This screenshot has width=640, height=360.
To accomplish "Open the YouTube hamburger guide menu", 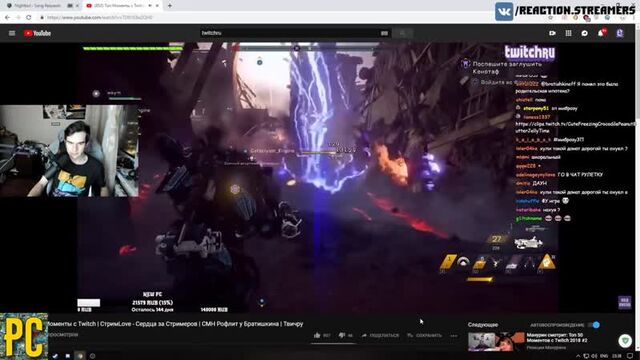I will coord(12,33).
